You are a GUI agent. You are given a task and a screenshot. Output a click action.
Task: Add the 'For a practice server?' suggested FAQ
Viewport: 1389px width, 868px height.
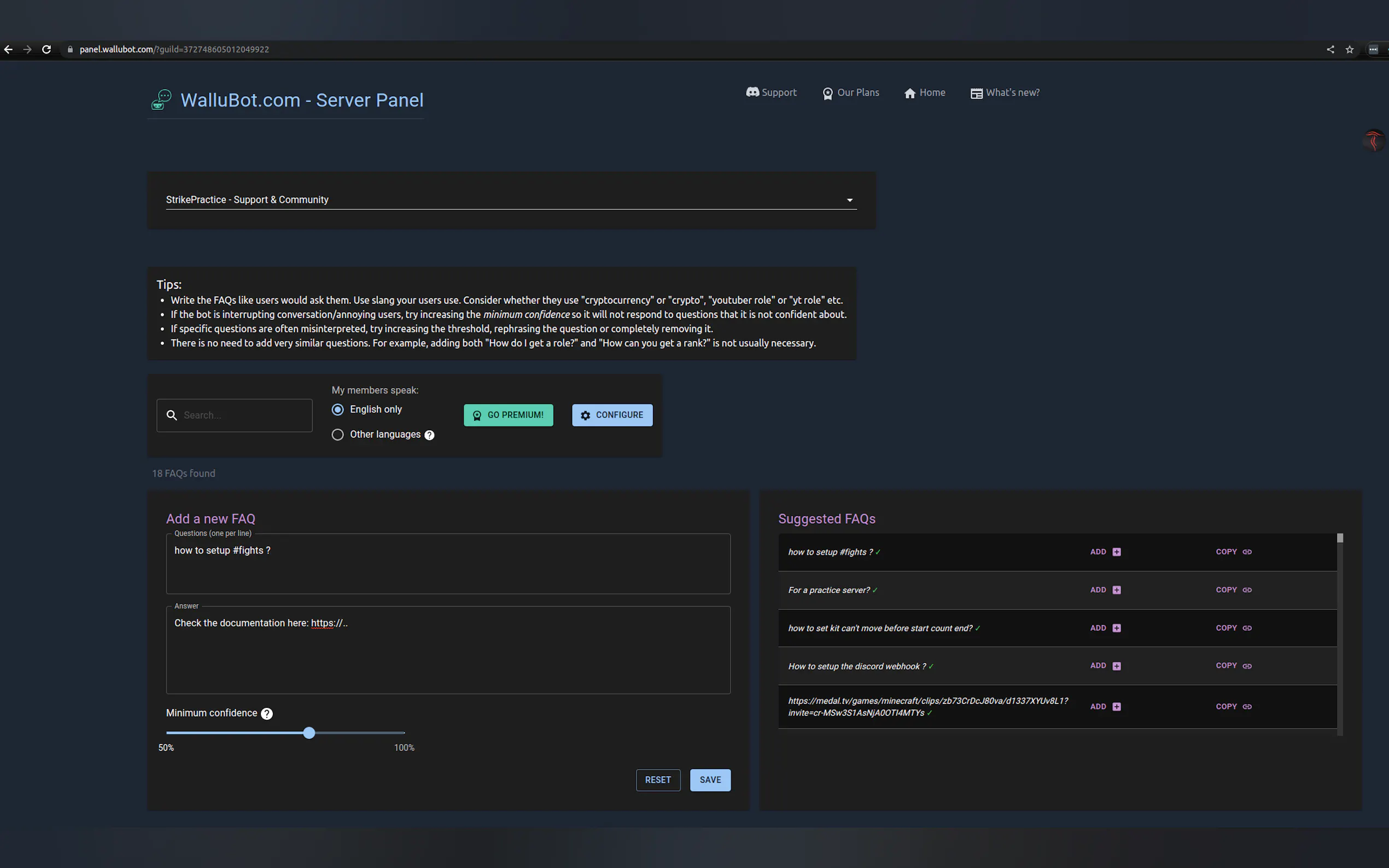pos(1105,590)
